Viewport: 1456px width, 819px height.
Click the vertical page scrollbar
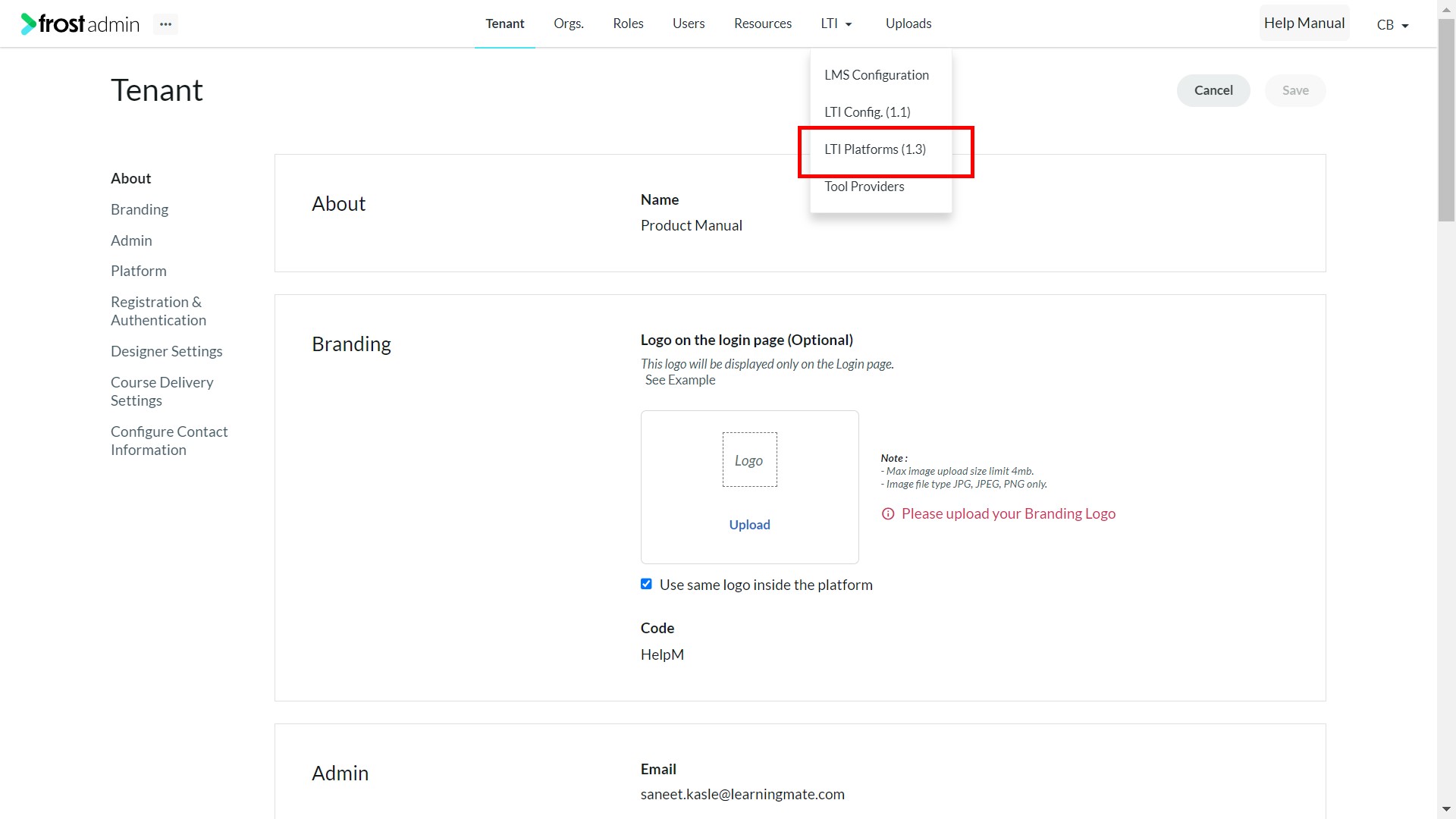click(x=1446, y=121)
